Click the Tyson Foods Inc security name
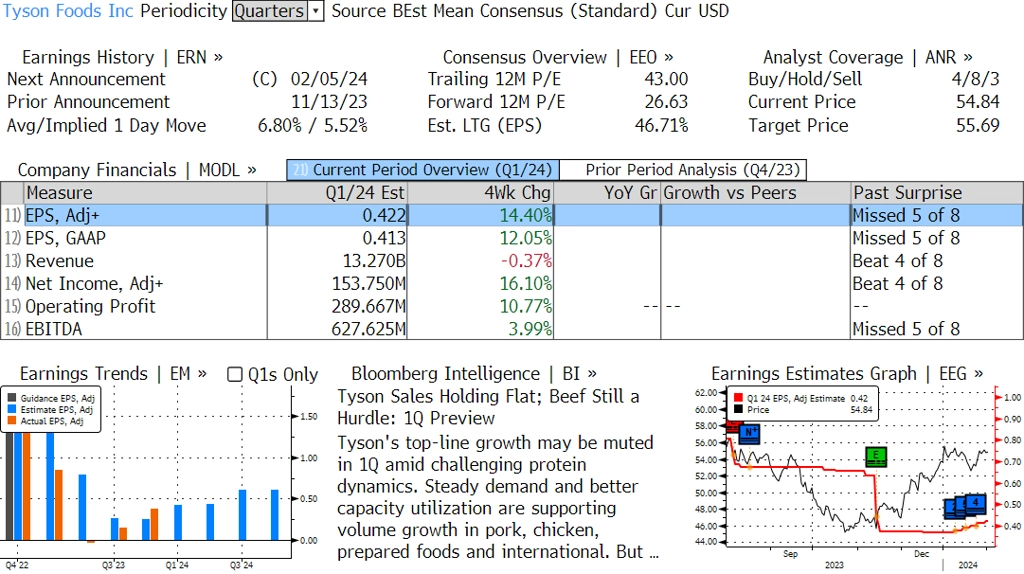Image resolution: width=1024 pixels, height=574 pixels. tap(68, 12)
